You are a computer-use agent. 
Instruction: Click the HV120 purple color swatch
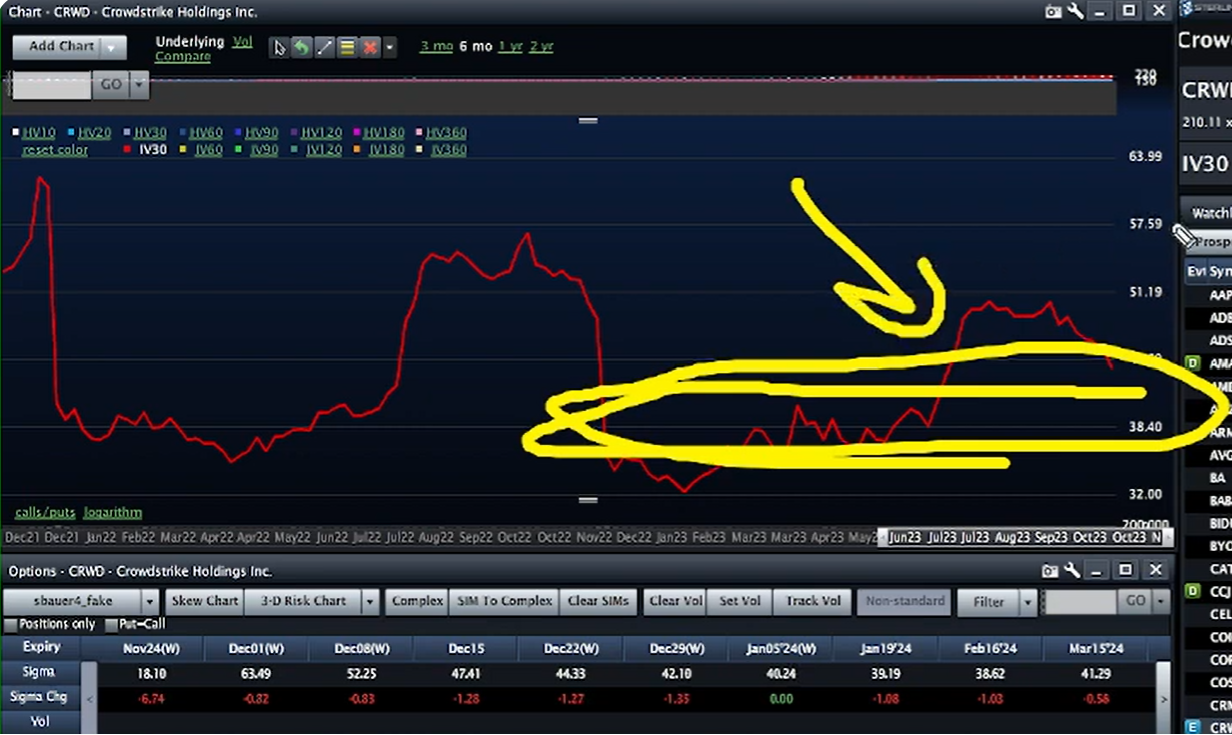coord(293,133)
